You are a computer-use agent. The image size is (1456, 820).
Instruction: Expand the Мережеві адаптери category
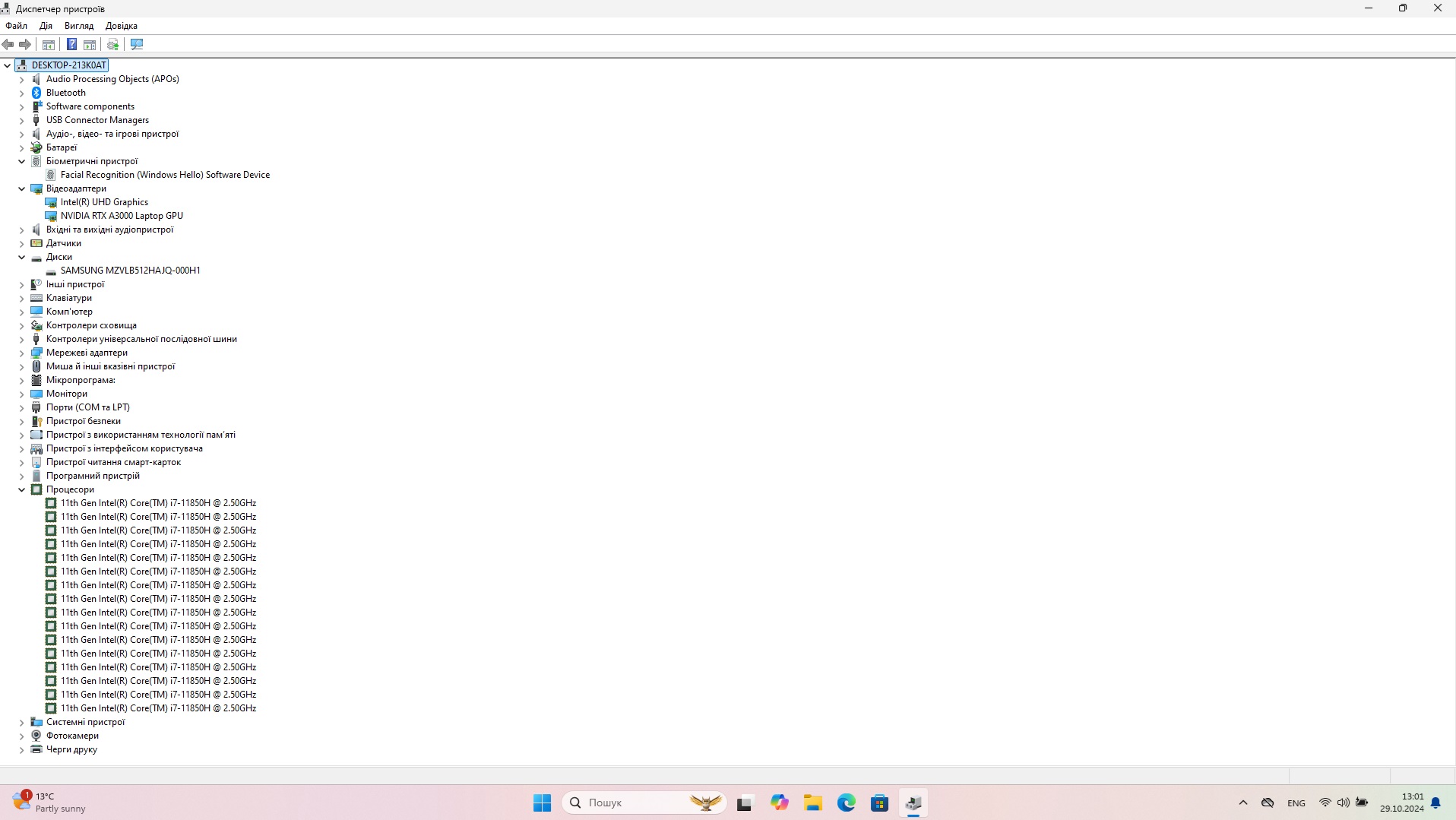tap(22, 353)
